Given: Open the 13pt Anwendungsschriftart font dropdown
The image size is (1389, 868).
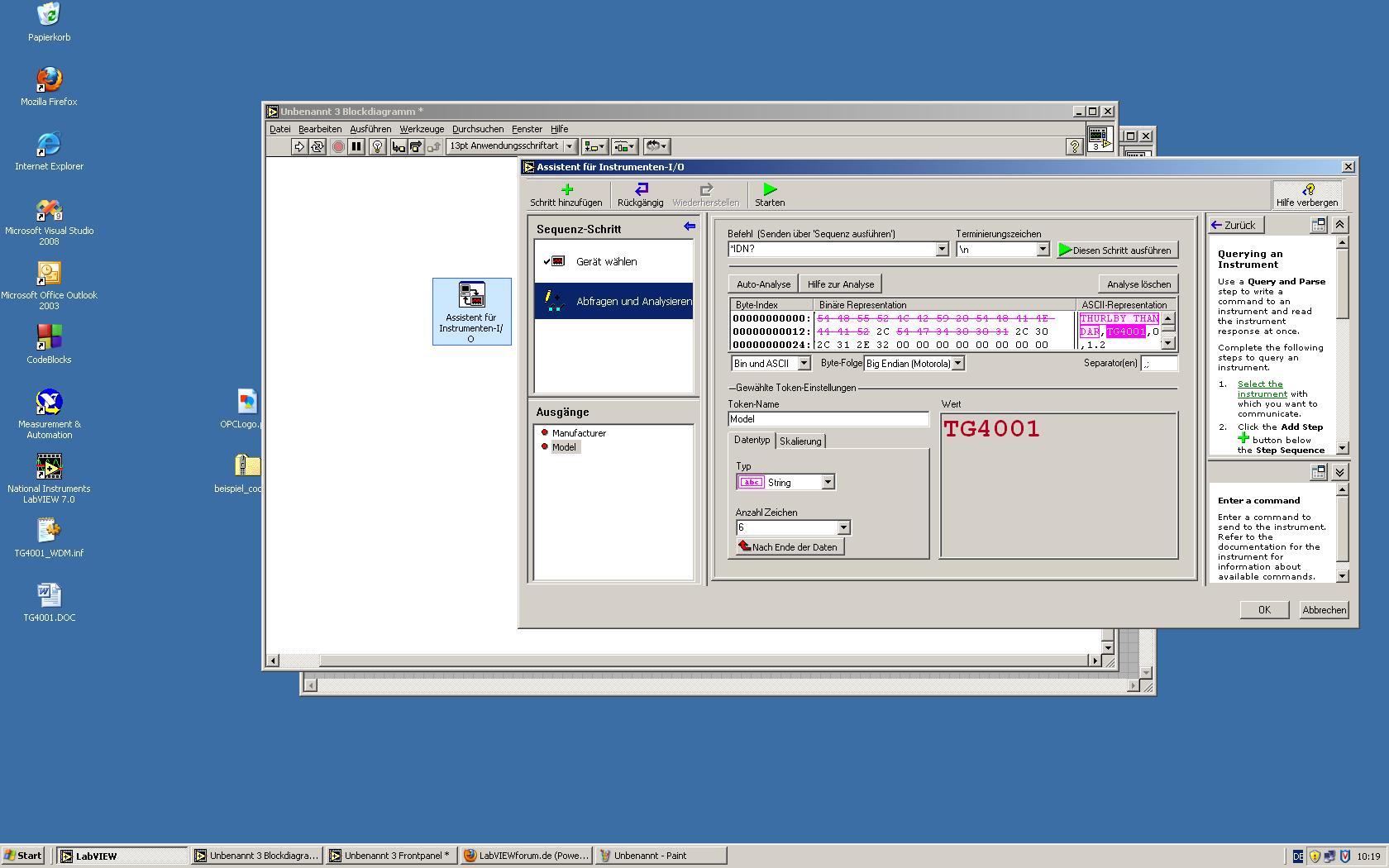Looking at the screenshot, I should (511, 146).
